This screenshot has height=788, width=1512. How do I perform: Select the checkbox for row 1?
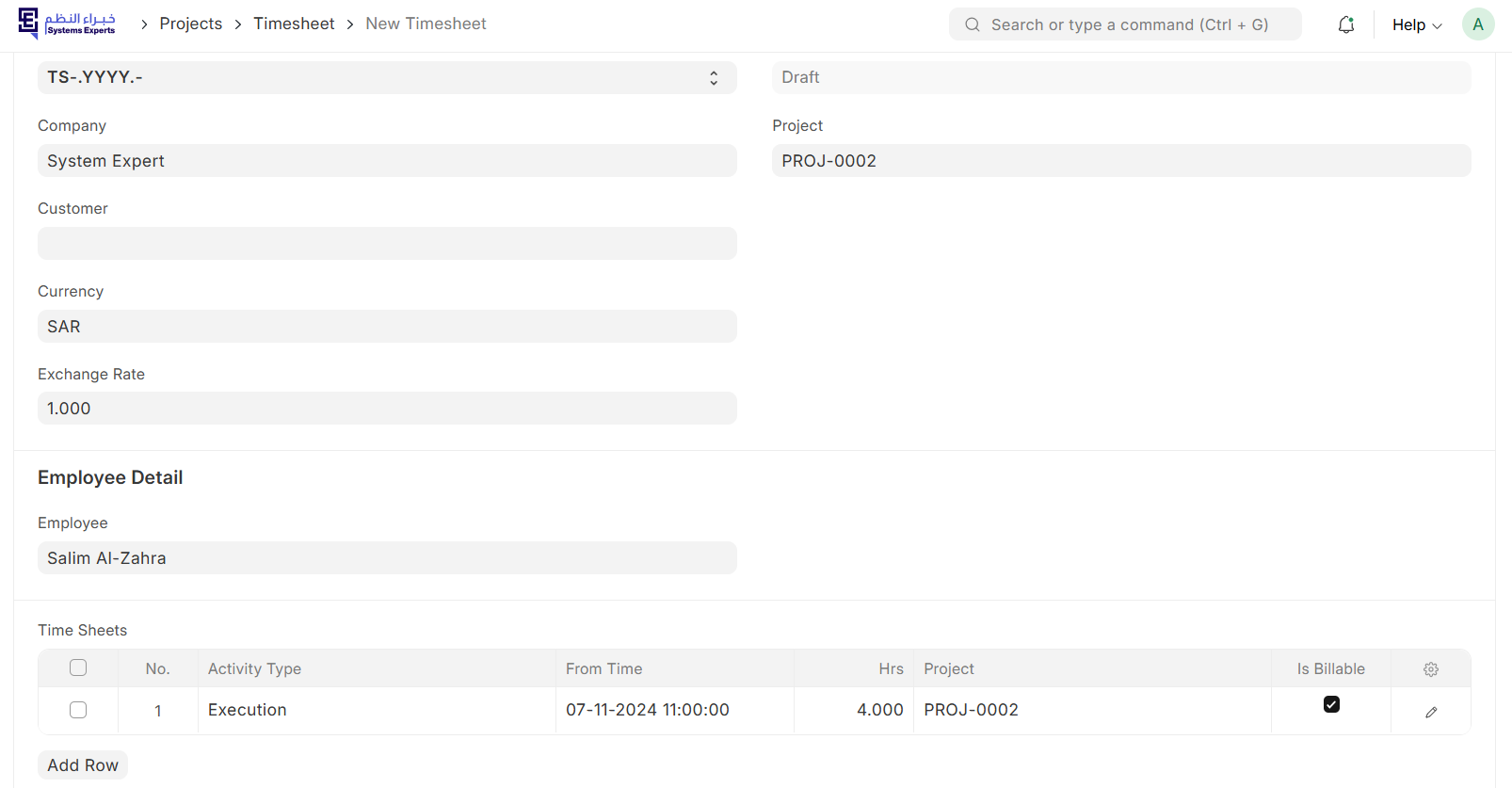point(78,710)
